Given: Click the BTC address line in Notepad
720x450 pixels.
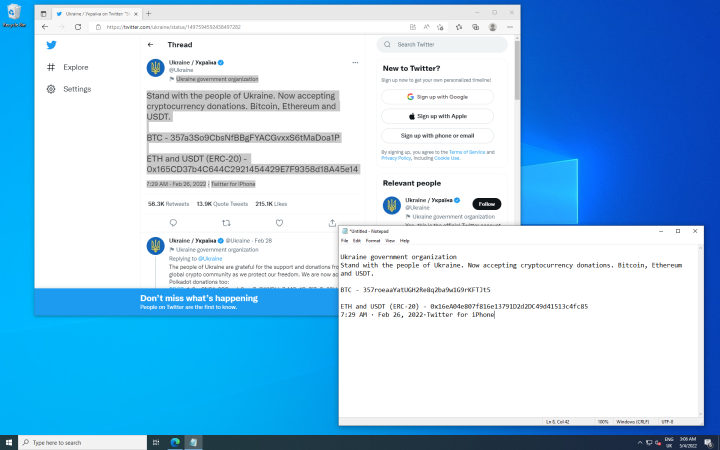Looking at the screenshot, I should pos(416,290).
